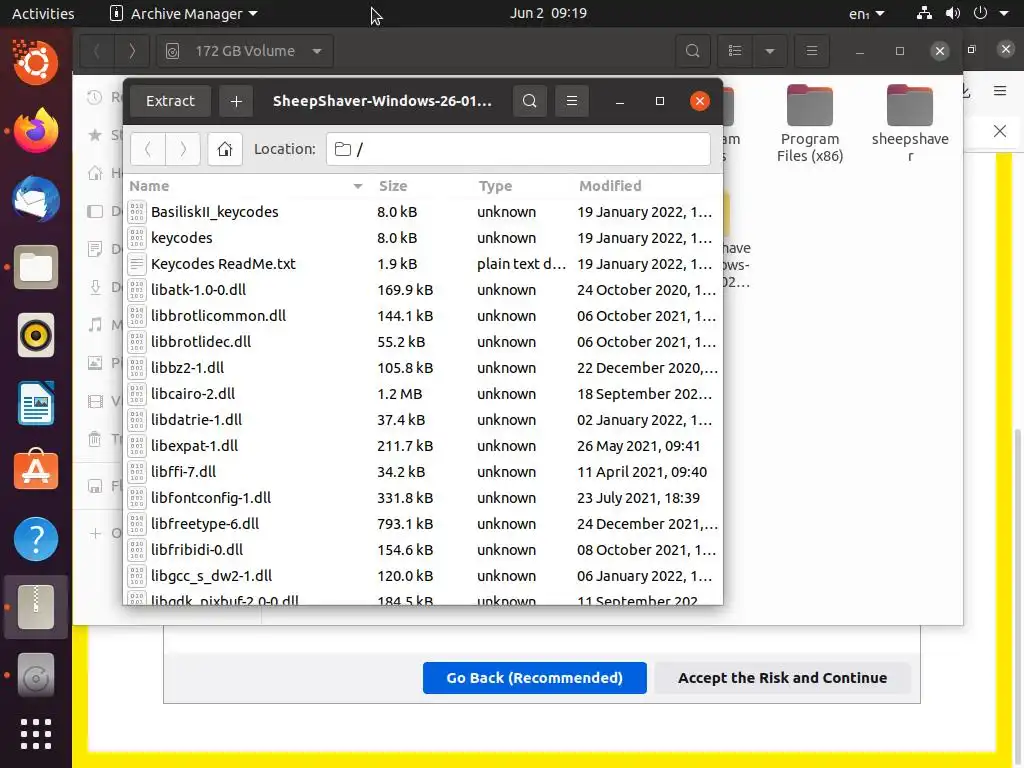Open Archive Manager hamburger menu
This screenshot has width=1024, height=768.
[x=571, y=101]
